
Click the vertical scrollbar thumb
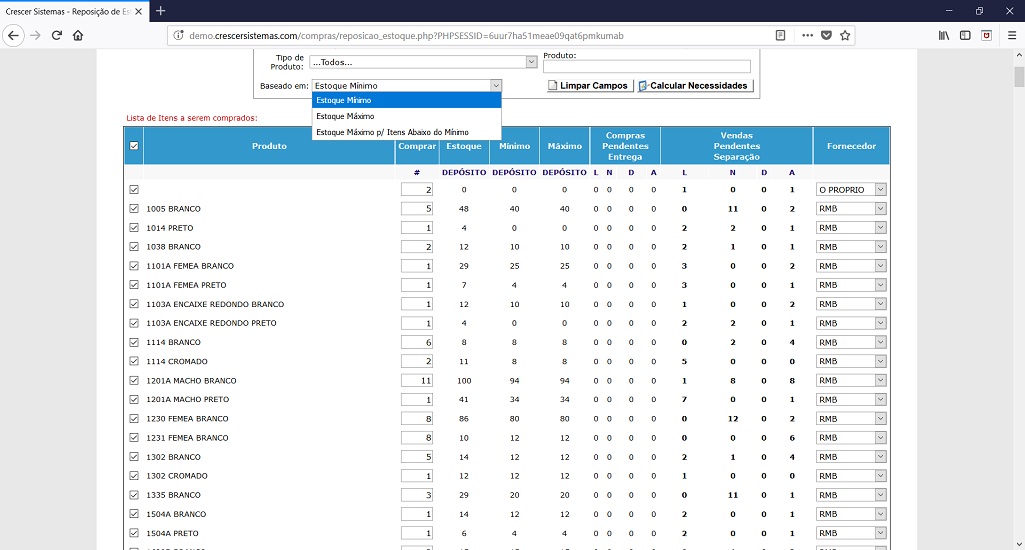[x=1019, y=77]
